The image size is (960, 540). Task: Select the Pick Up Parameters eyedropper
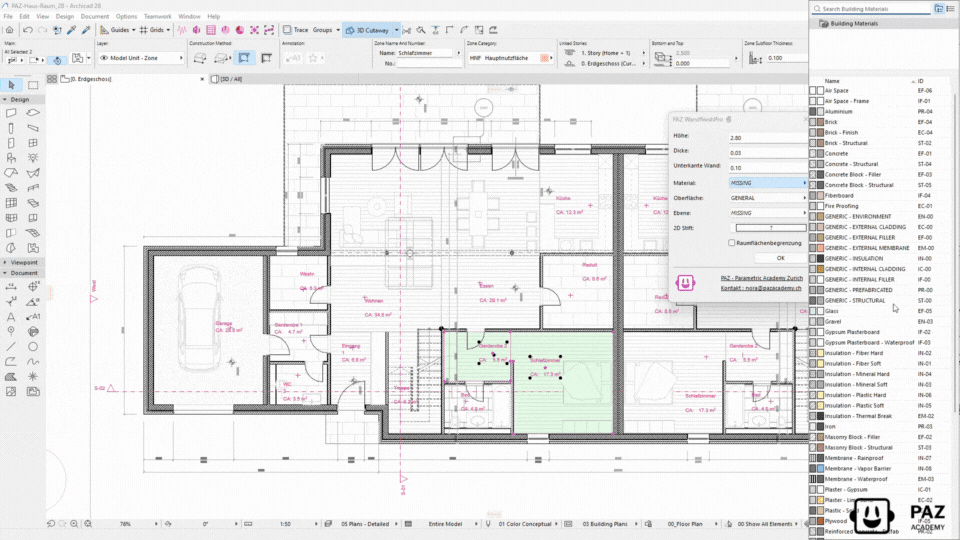coord(72,30)
